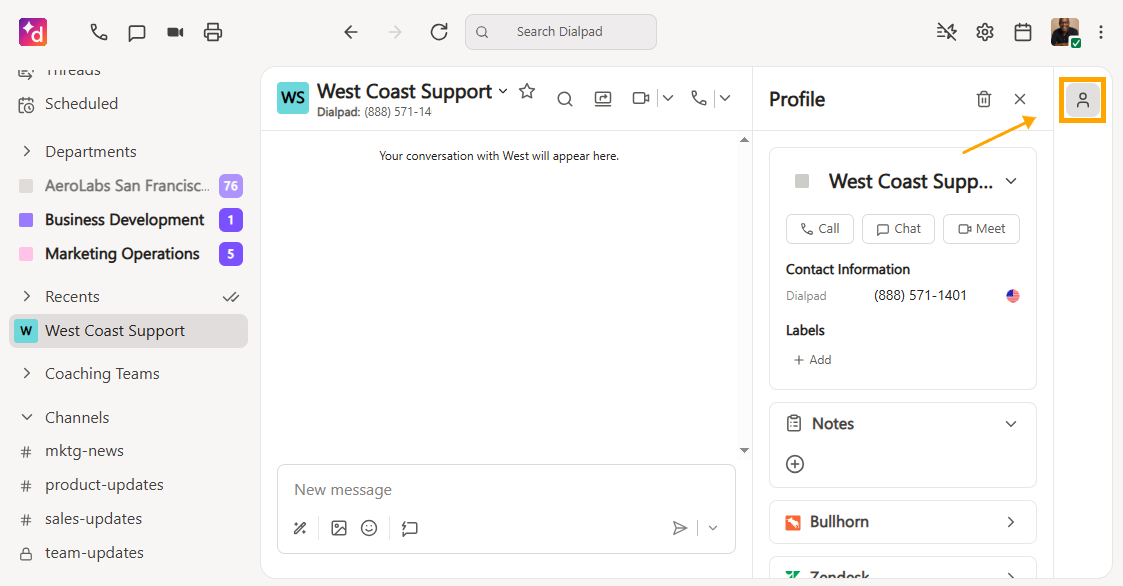This screenshot has height=586, width=1123.
Task: Go forward with the right arrow
Action: pos(395,32)
